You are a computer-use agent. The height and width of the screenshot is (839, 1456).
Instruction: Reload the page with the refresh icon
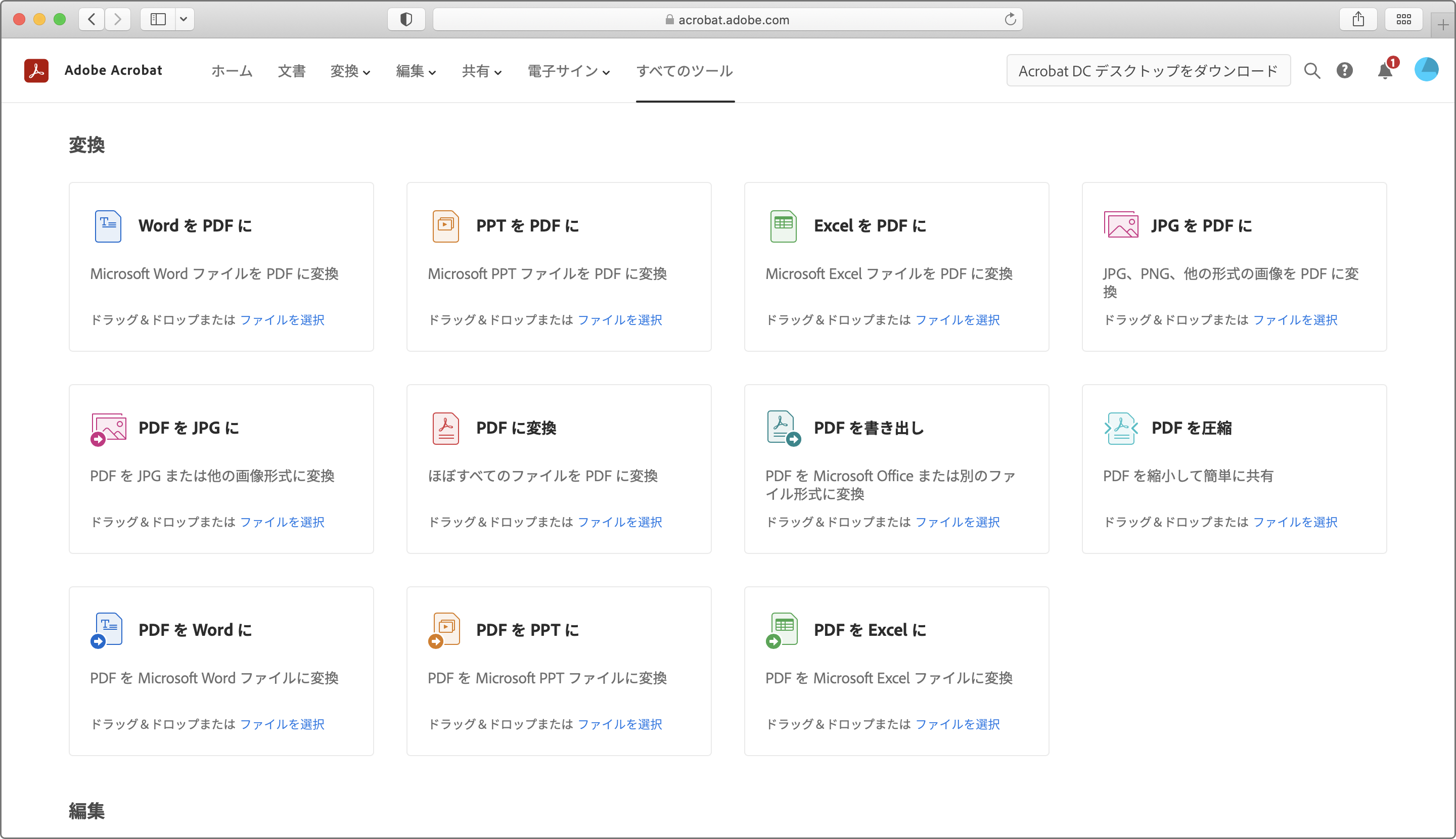pyautogui.click(x=1010, y=20)
